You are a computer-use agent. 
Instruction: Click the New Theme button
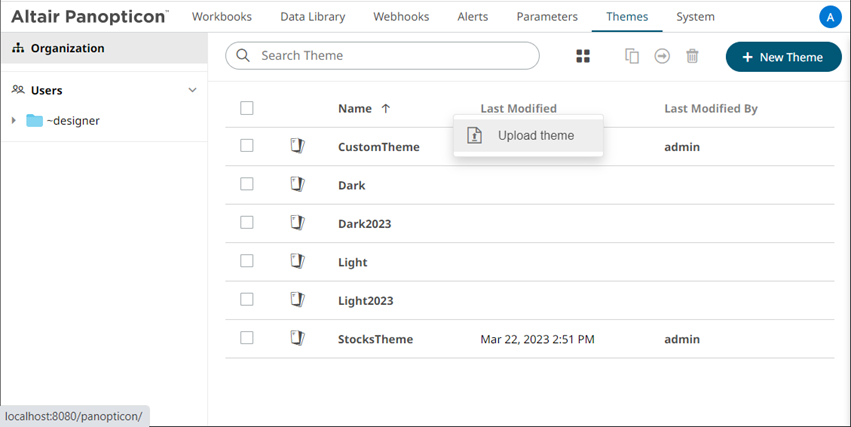pos(783,57)
